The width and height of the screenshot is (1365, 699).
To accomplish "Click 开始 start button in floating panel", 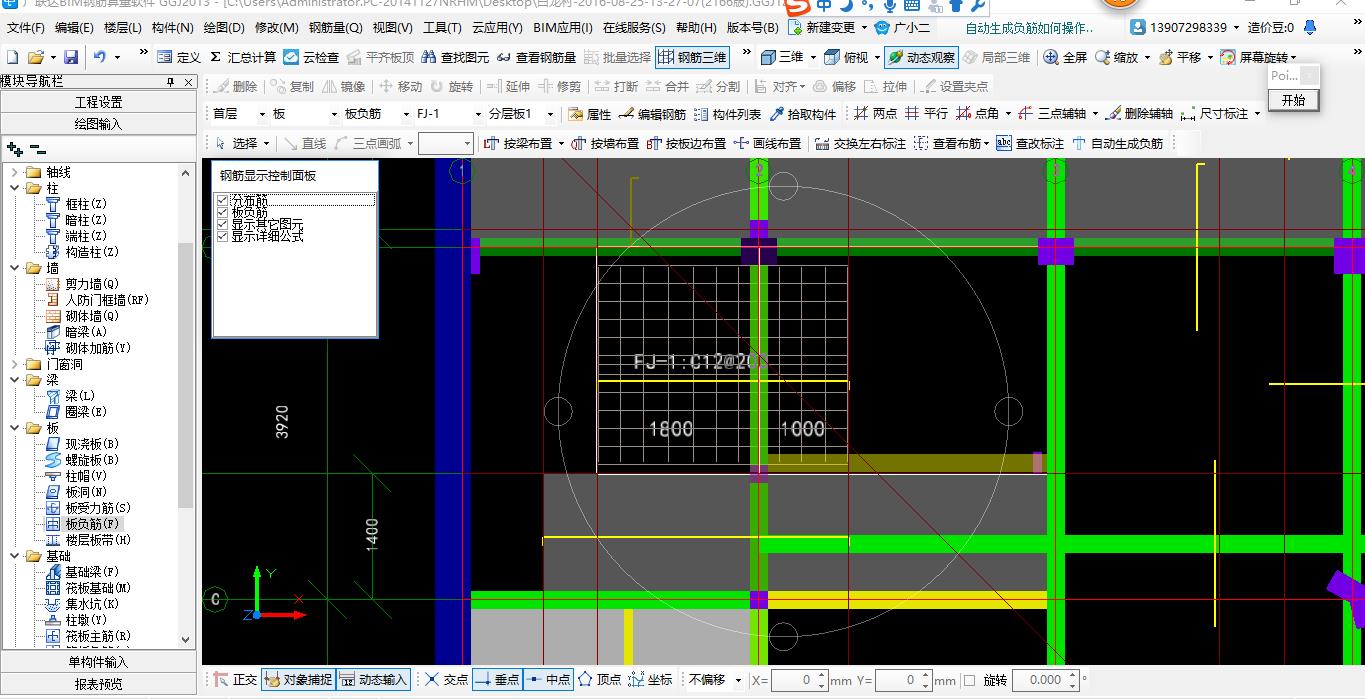I will pyautogui.click(x=1293, y=100).
